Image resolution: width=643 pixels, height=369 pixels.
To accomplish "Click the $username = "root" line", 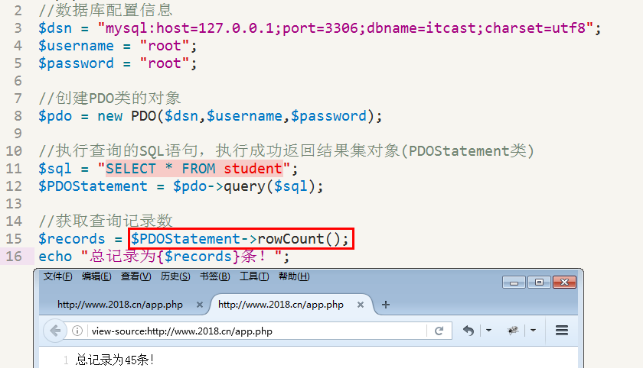I will click(x=118, y=46).
